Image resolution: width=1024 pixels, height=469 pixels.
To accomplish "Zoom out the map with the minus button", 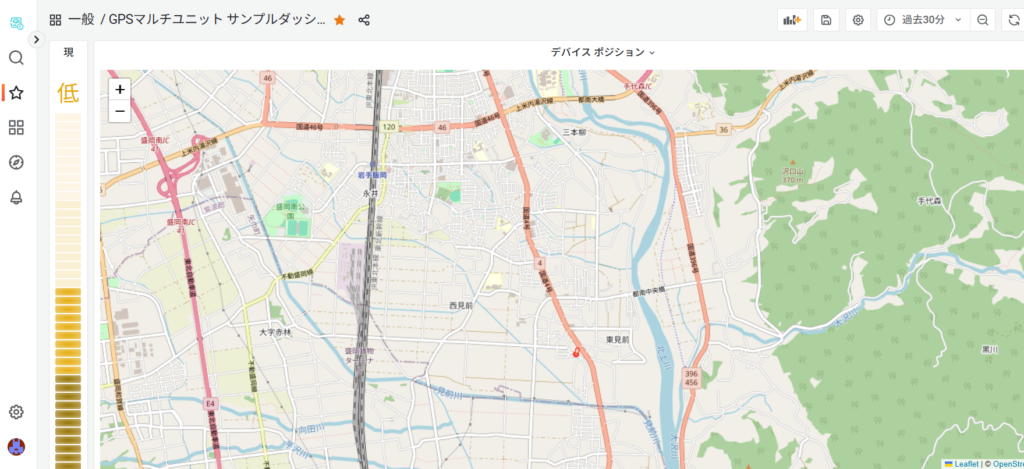I will click(120, 112).
